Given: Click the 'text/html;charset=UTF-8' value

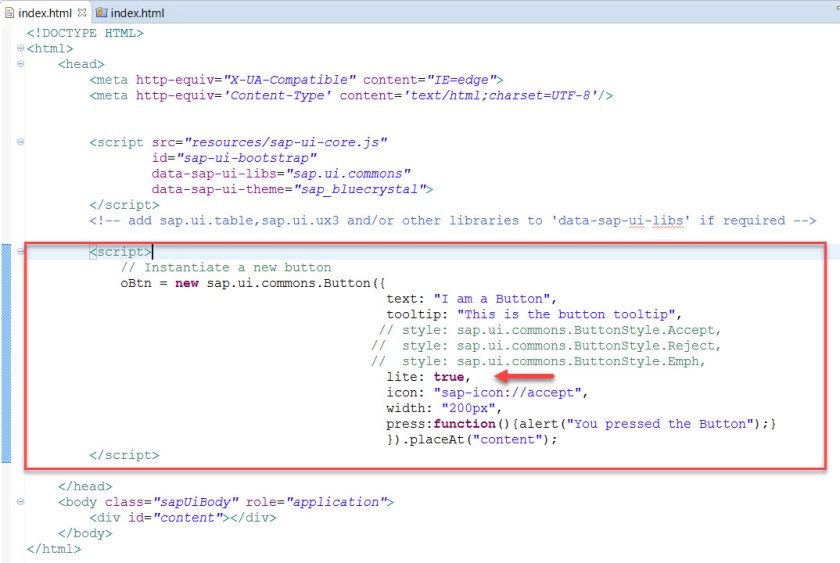Looking at the screenshot, I should click(500, 95).
